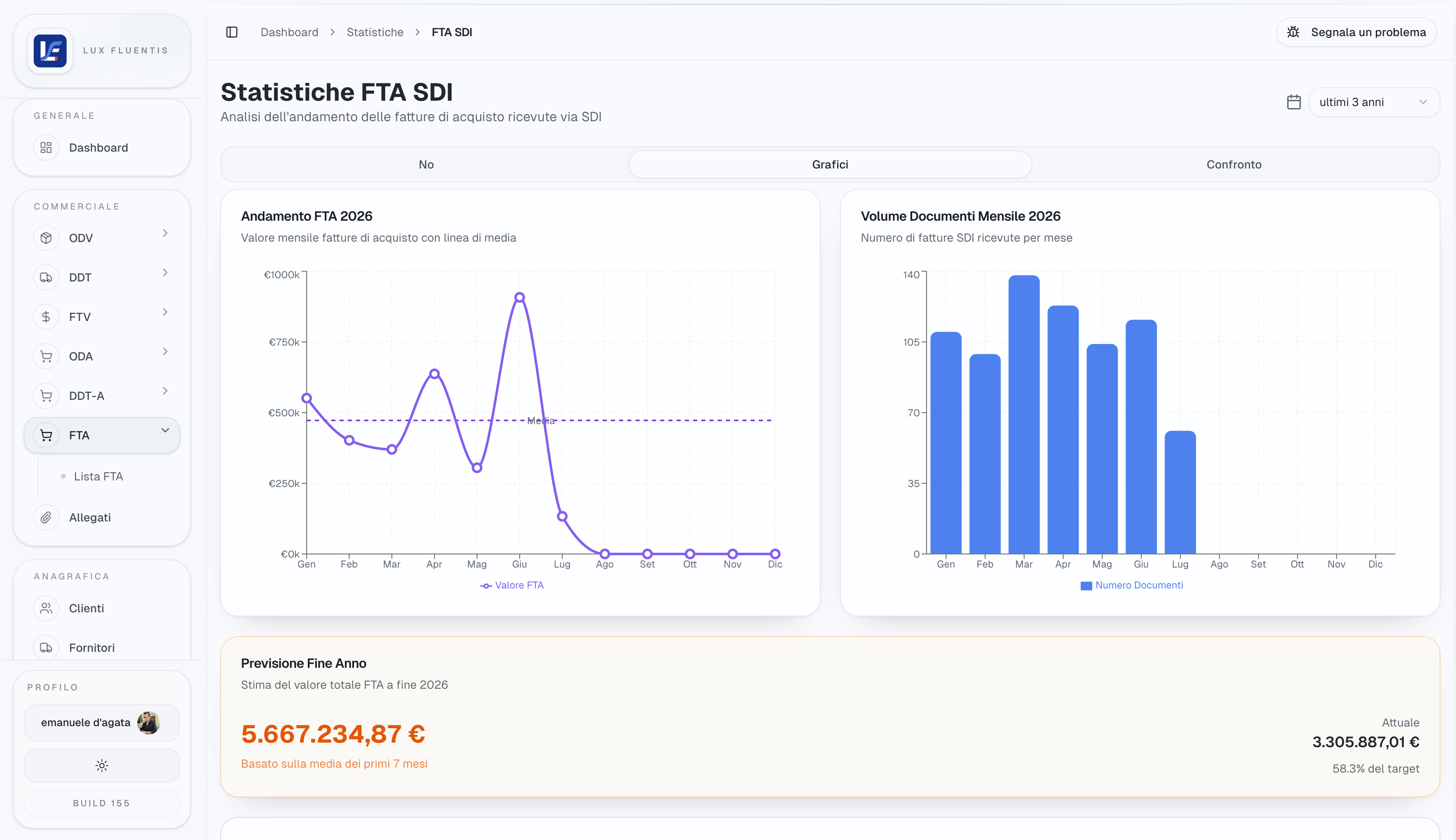The image size is (1456, 840).
Task: Open Clienti in the sidebar
Action: tap(102, 608)
